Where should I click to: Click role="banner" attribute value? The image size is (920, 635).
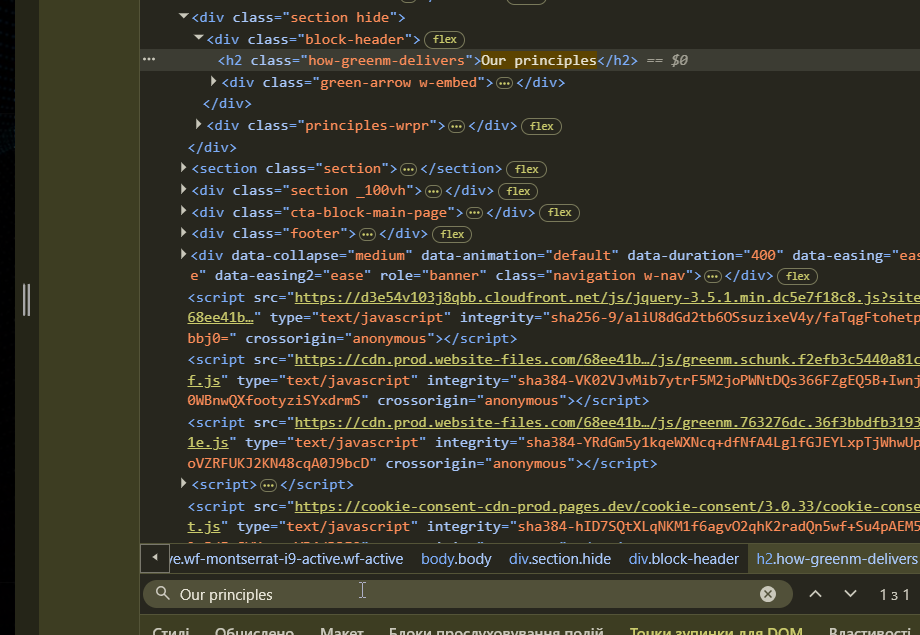[x=454, y=276]
